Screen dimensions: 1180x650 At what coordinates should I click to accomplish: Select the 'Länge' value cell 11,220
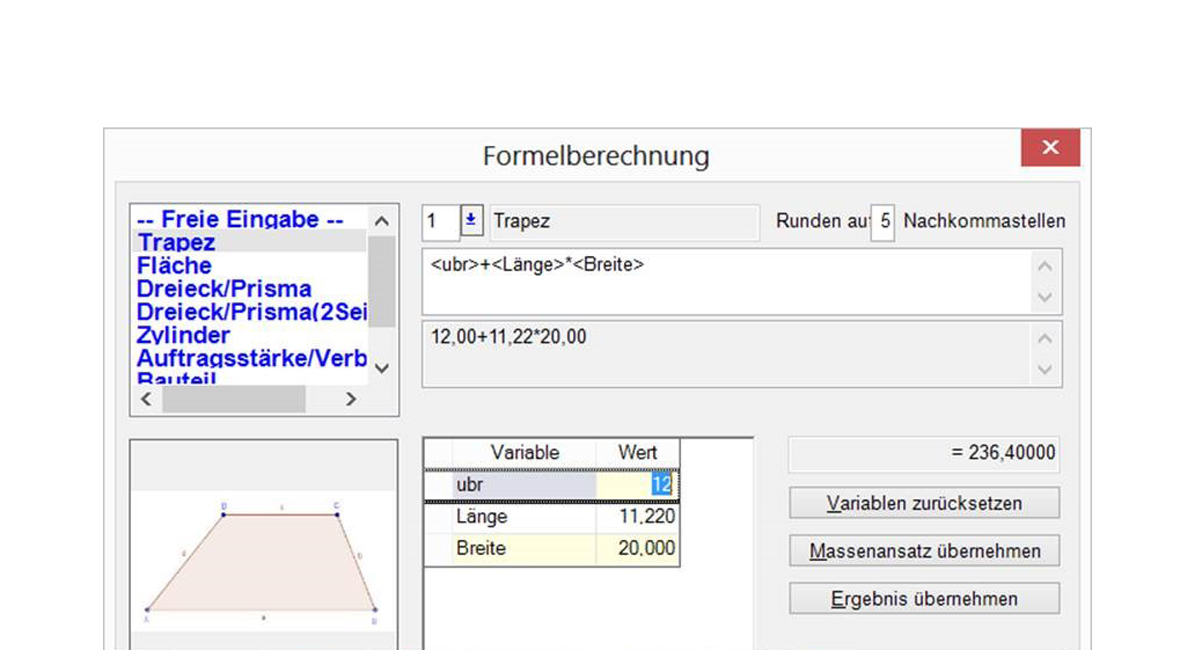pyautogui.click(x=636, y=517)
